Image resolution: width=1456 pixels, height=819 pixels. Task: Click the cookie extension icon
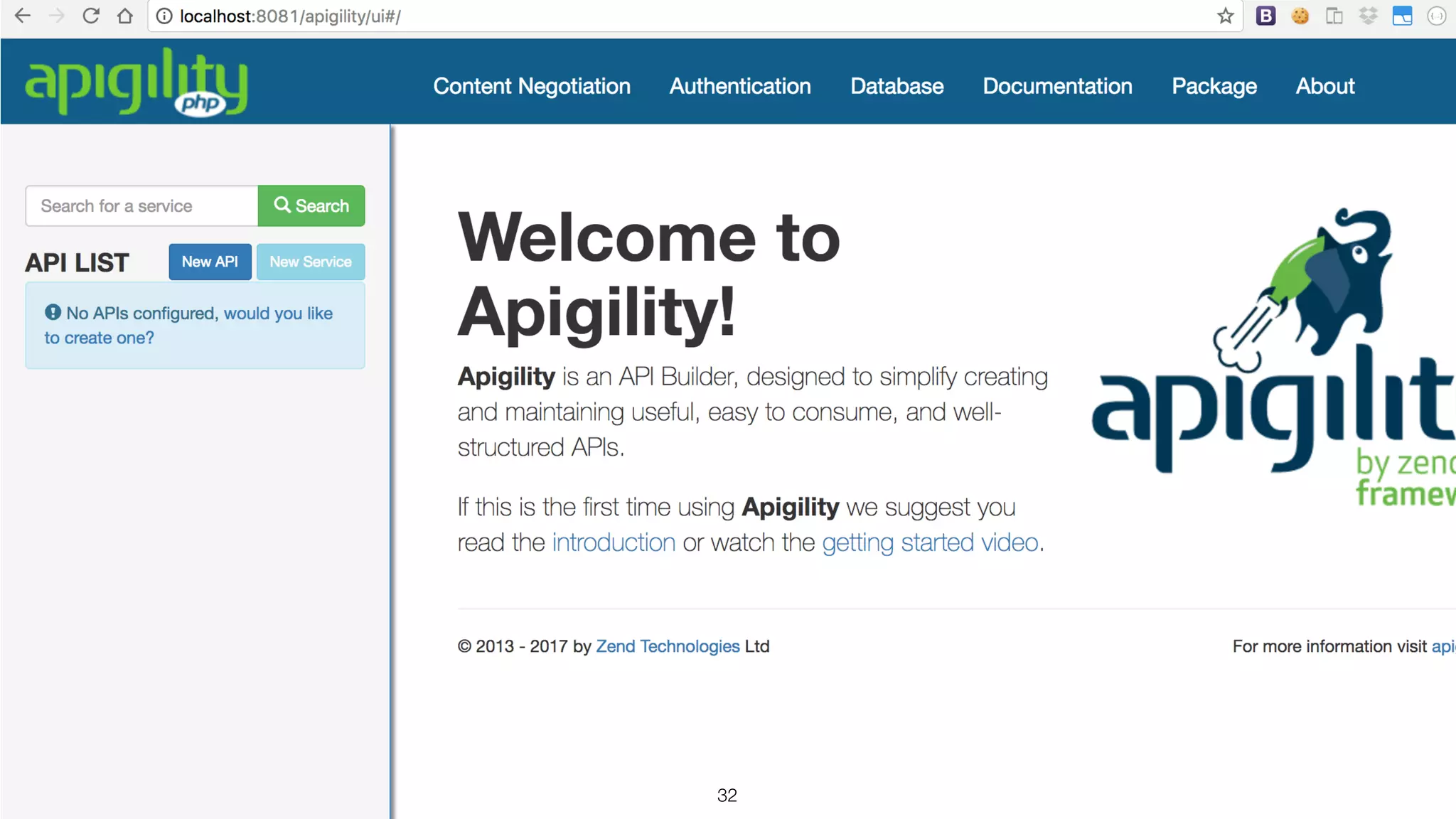[x=1300, y=16]
